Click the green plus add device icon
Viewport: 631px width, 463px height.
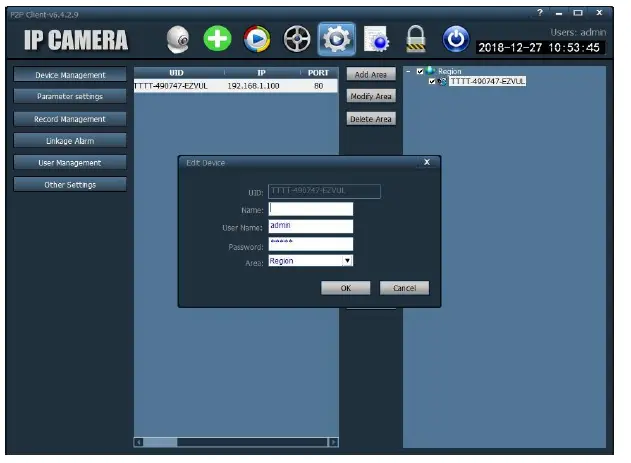217,39
